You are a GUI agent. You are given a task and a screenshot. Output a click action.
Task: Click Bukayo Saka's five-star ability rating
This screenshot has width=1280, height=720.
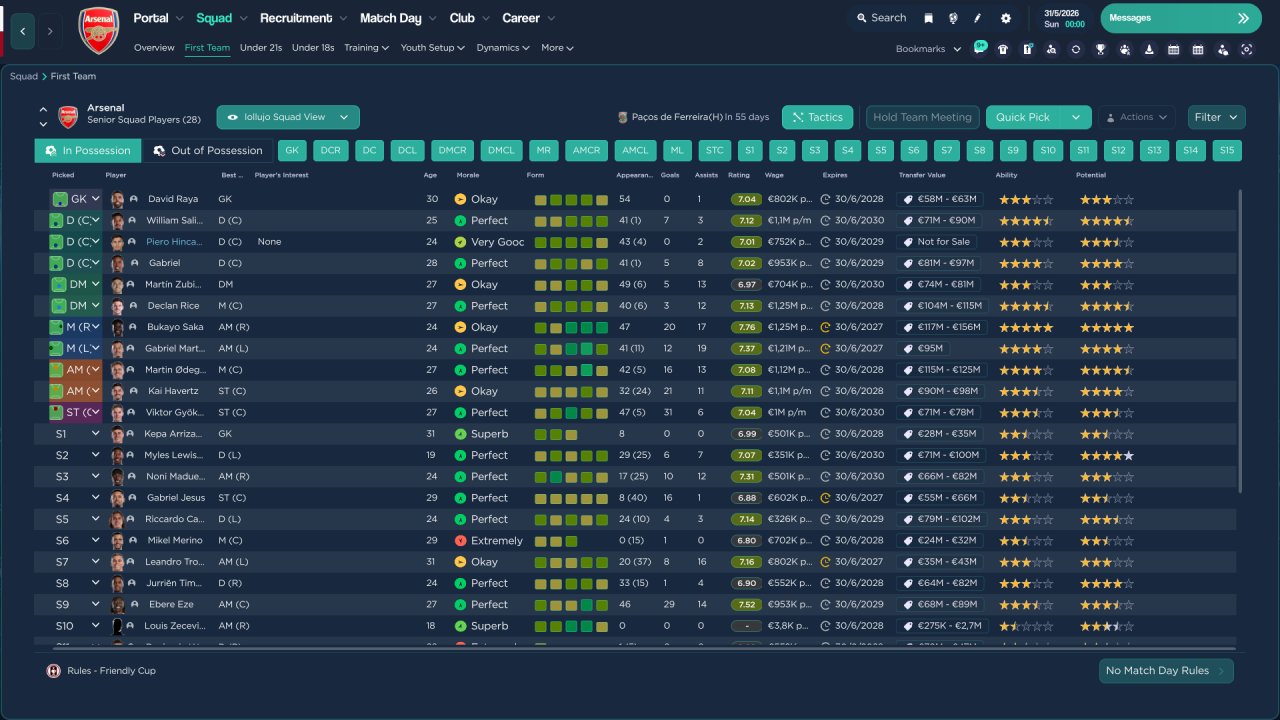[x=1025, y=327]
